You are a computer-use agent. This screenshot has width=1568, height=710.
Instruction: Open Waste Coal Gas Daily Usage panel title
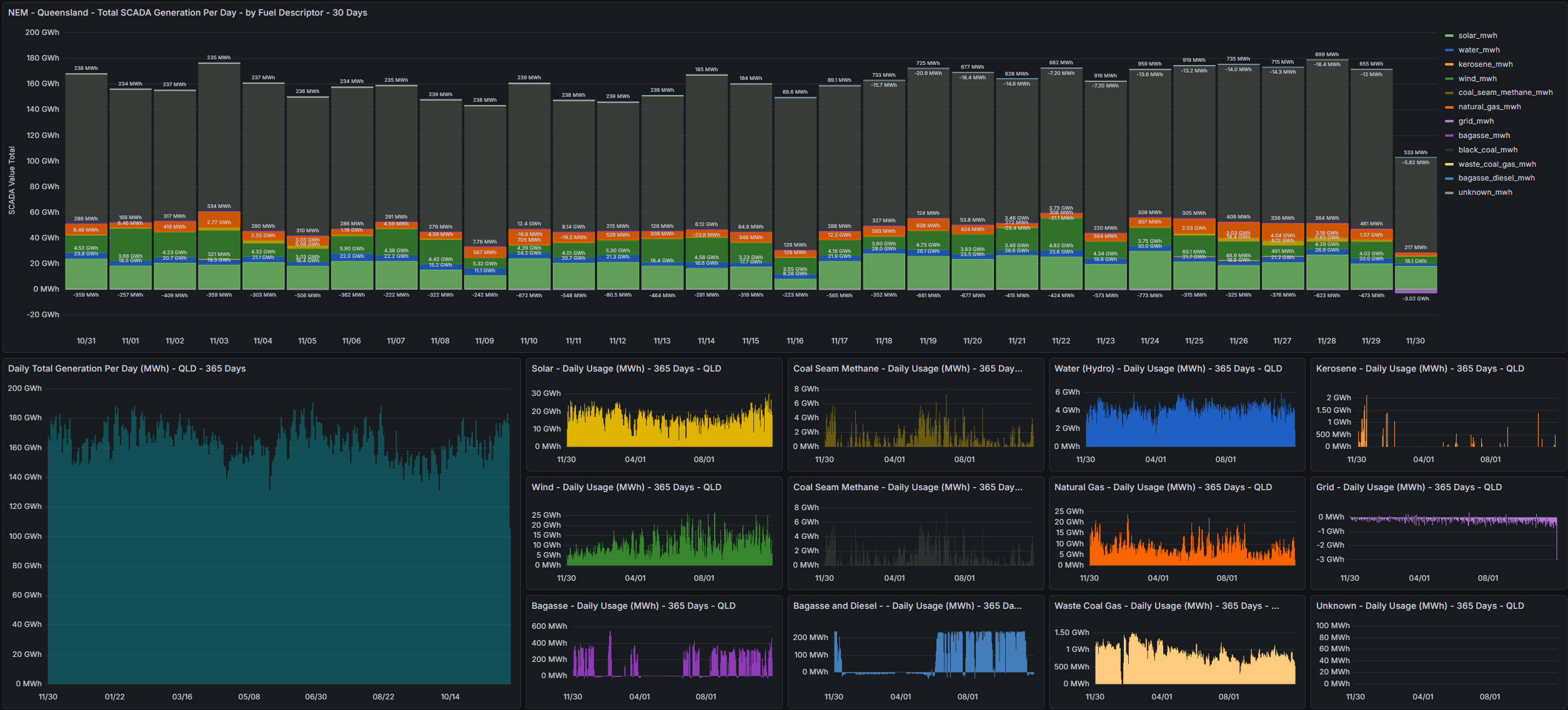coord(1166,606)
